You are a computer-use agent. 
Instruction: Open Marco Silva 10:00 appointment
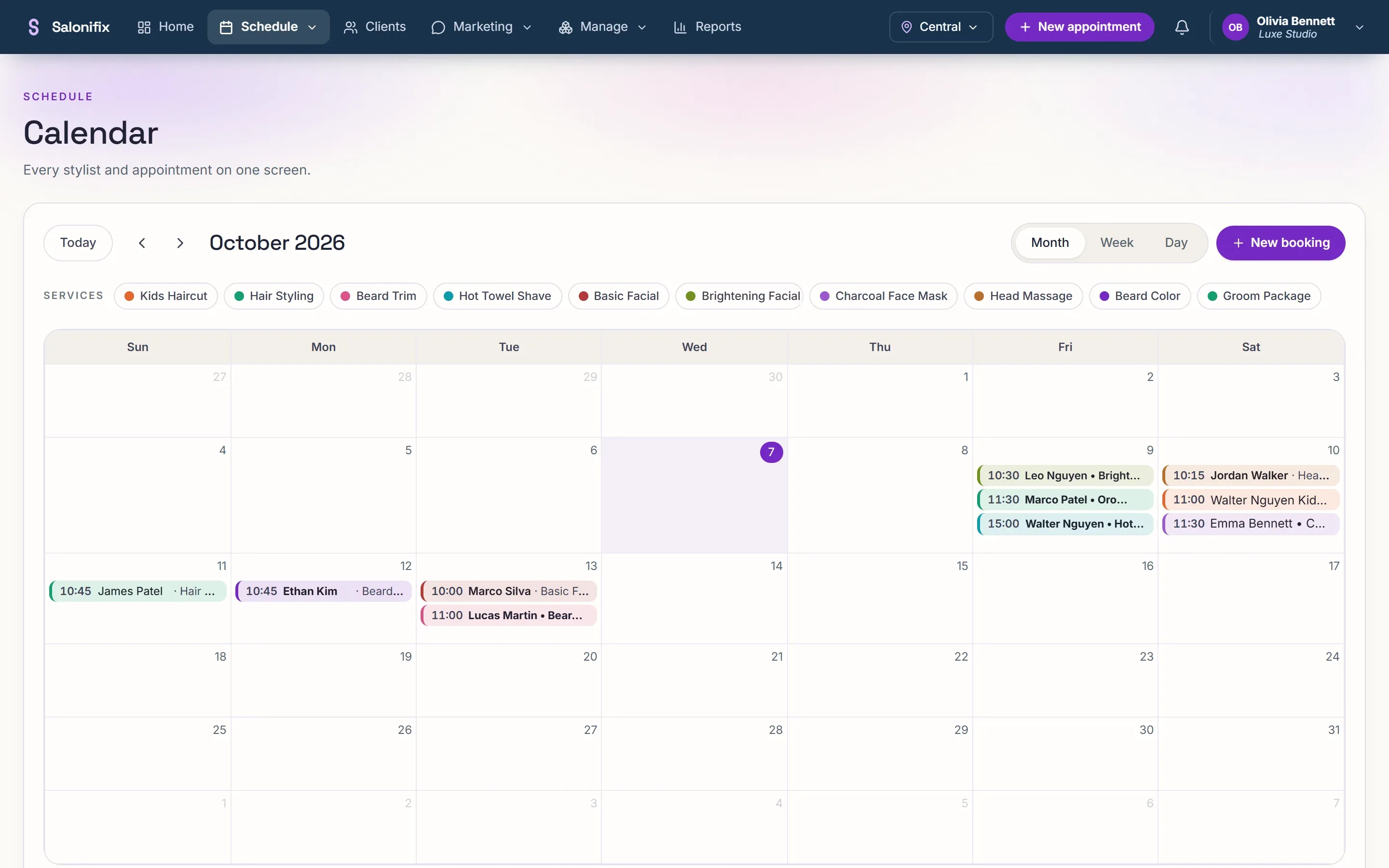tap(509, 591)
